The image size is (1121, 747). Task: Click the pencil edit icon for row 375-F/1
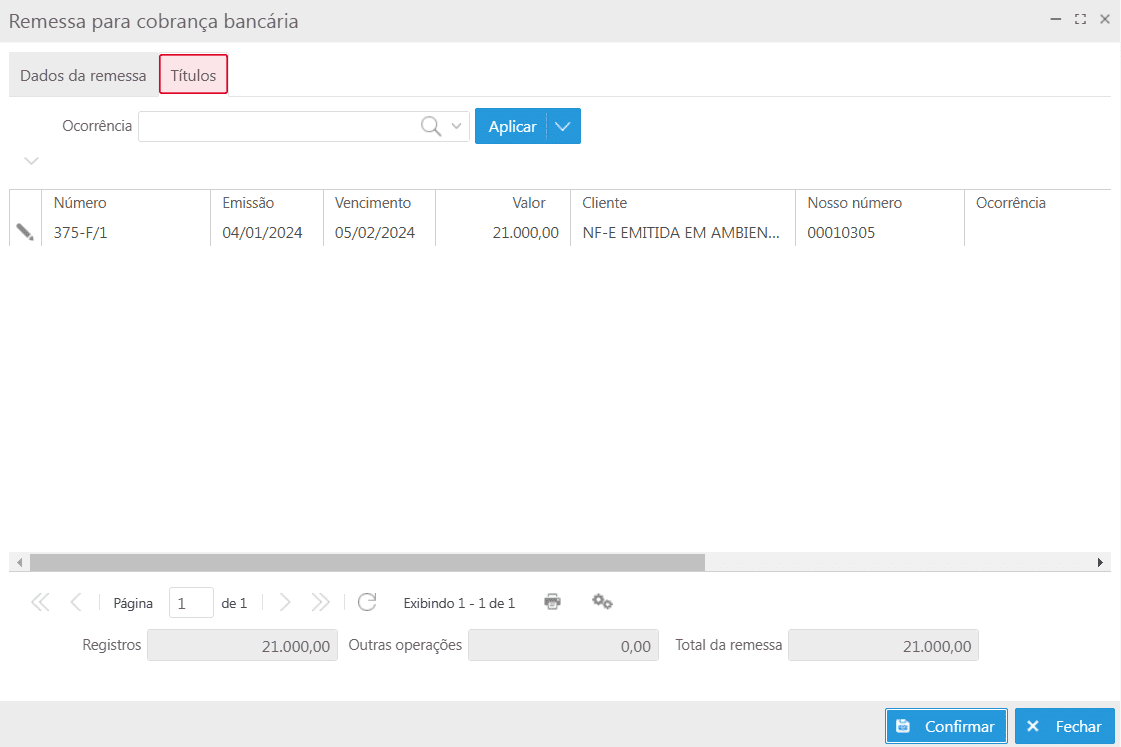[25, 232]
